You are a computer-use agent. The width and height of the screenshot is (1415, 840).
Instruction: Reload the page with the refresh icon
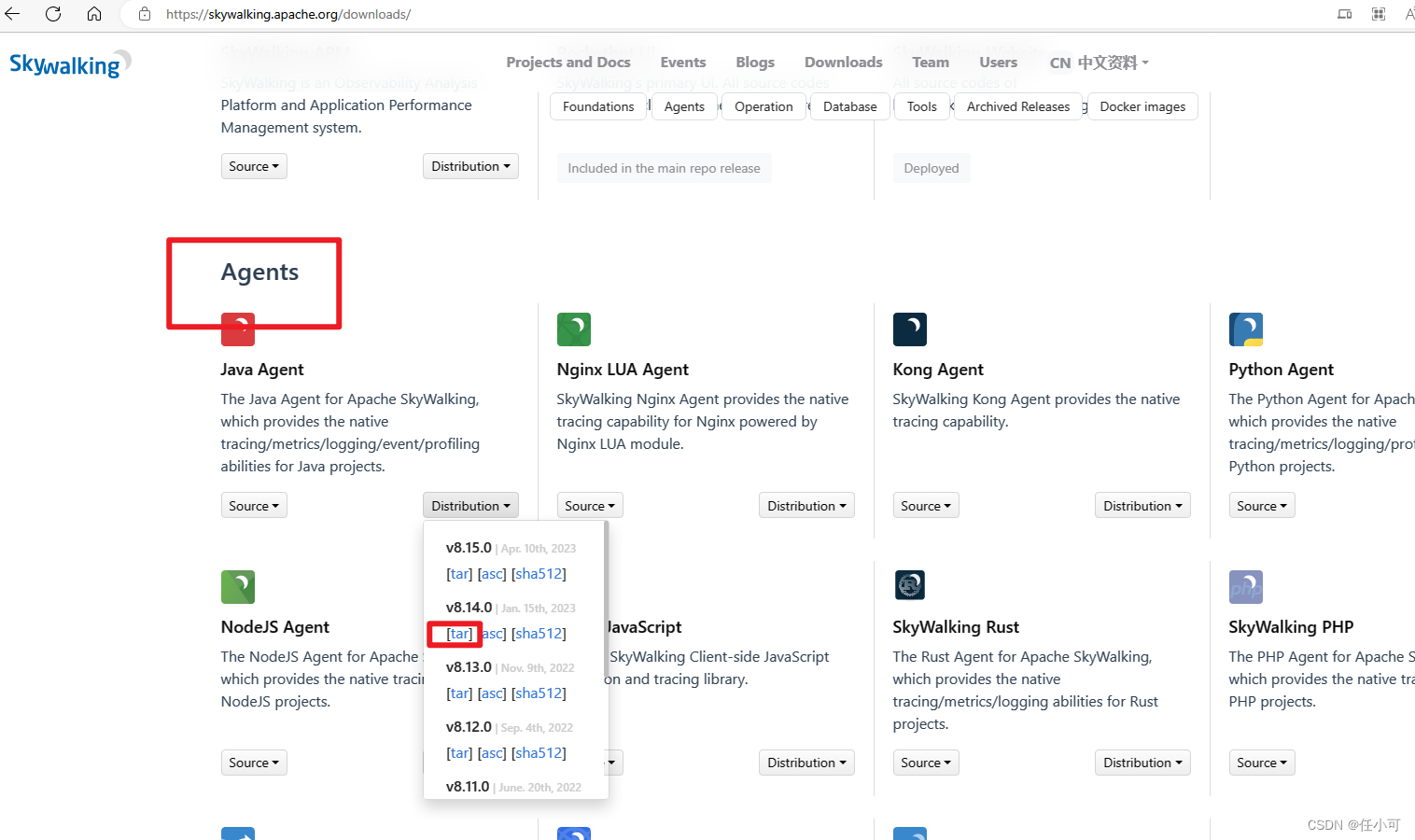[53, 14]
